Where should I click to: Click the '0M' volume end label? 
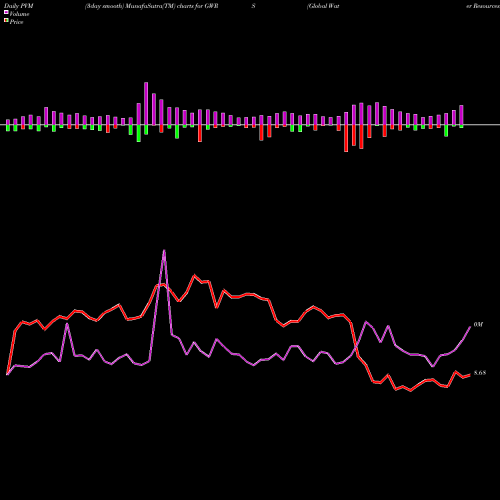click(478, 324)
